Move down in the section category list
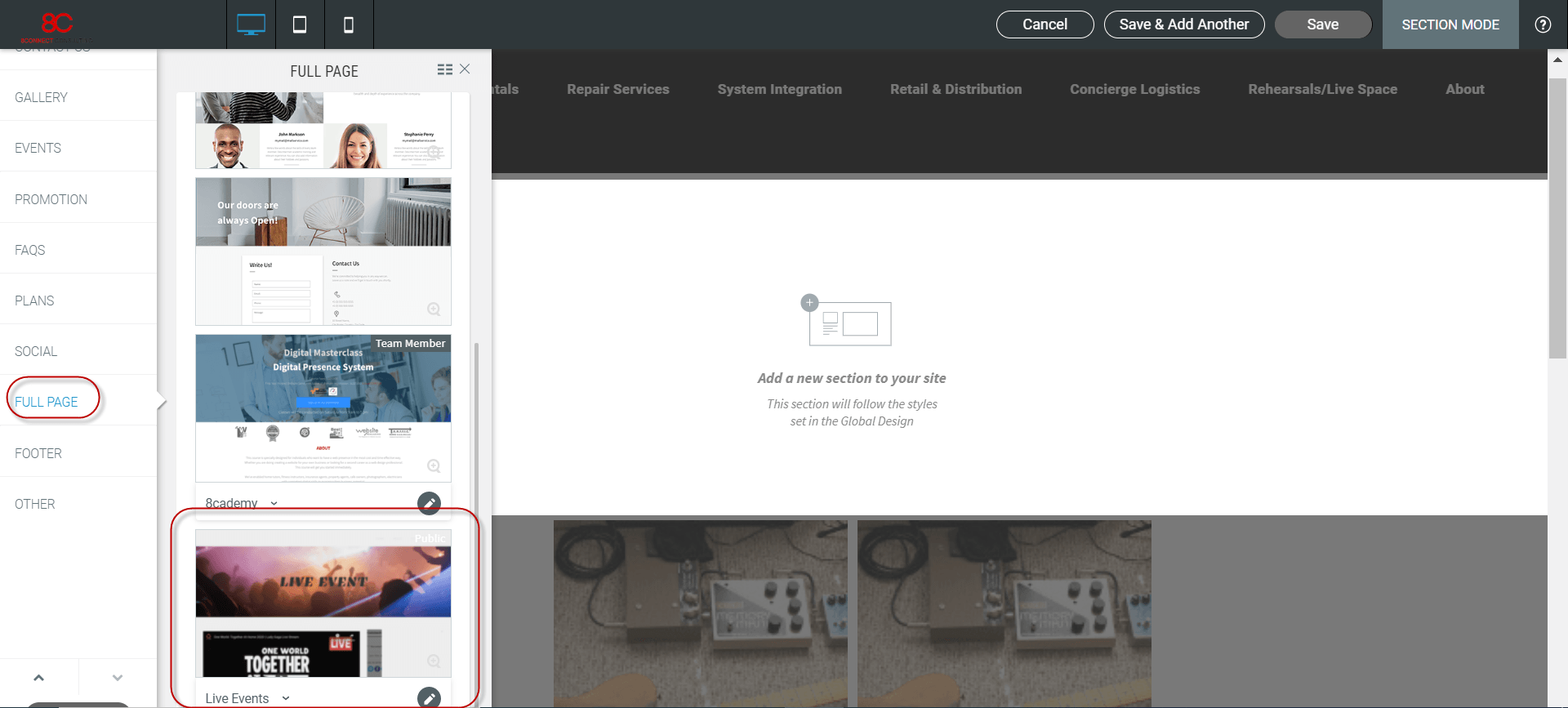 click(118, 678)
